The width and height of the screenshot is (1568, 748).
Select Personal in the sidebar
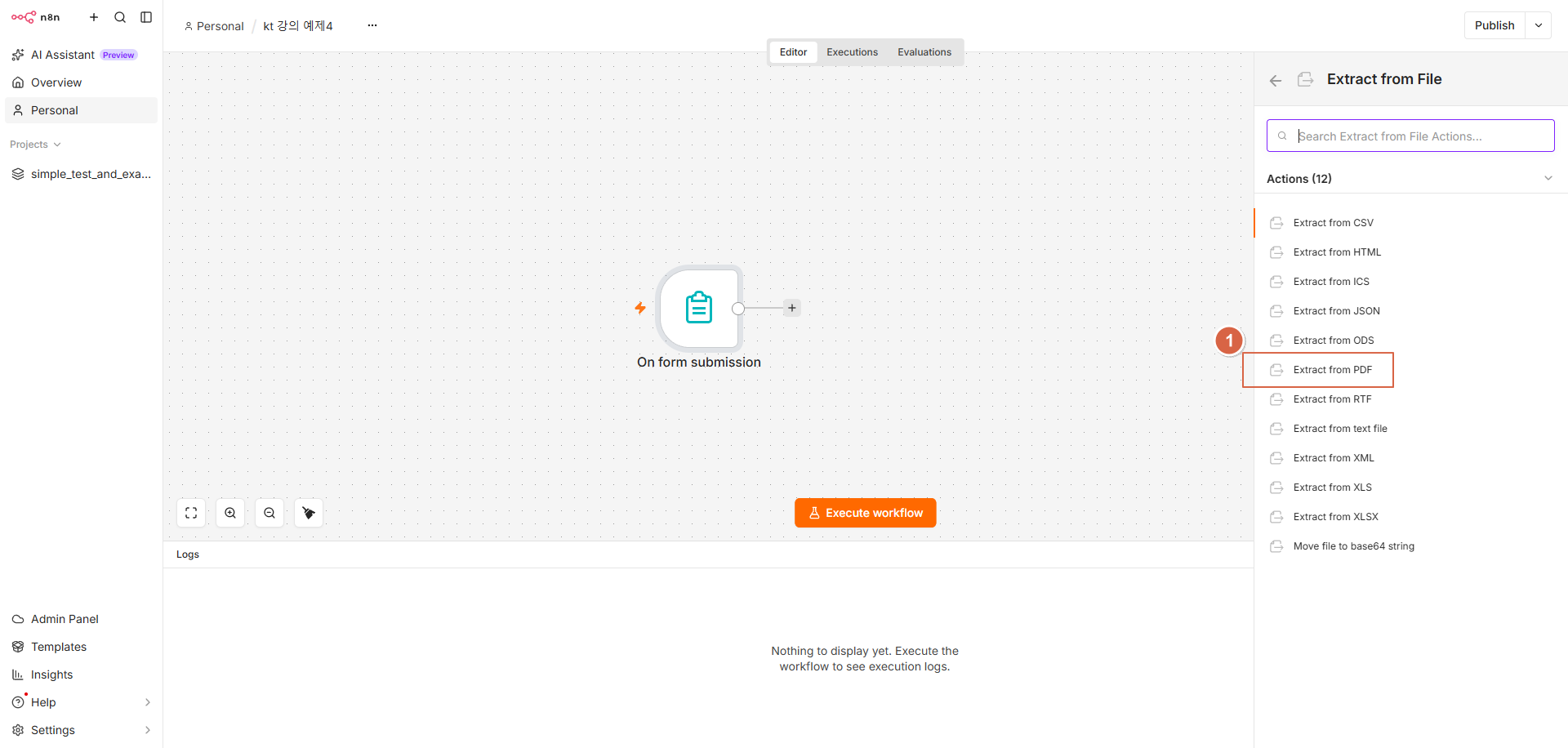coord(81,110)
